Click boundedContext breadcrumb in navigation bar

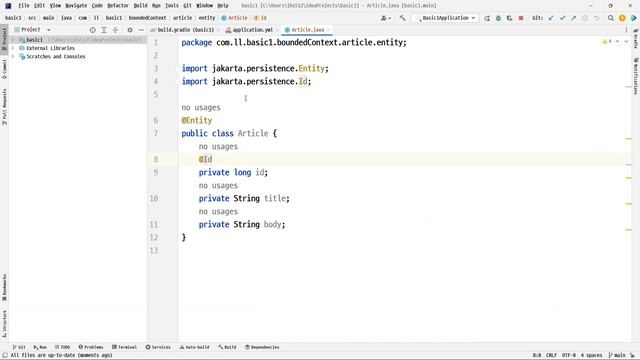click(x=147, y=18)
